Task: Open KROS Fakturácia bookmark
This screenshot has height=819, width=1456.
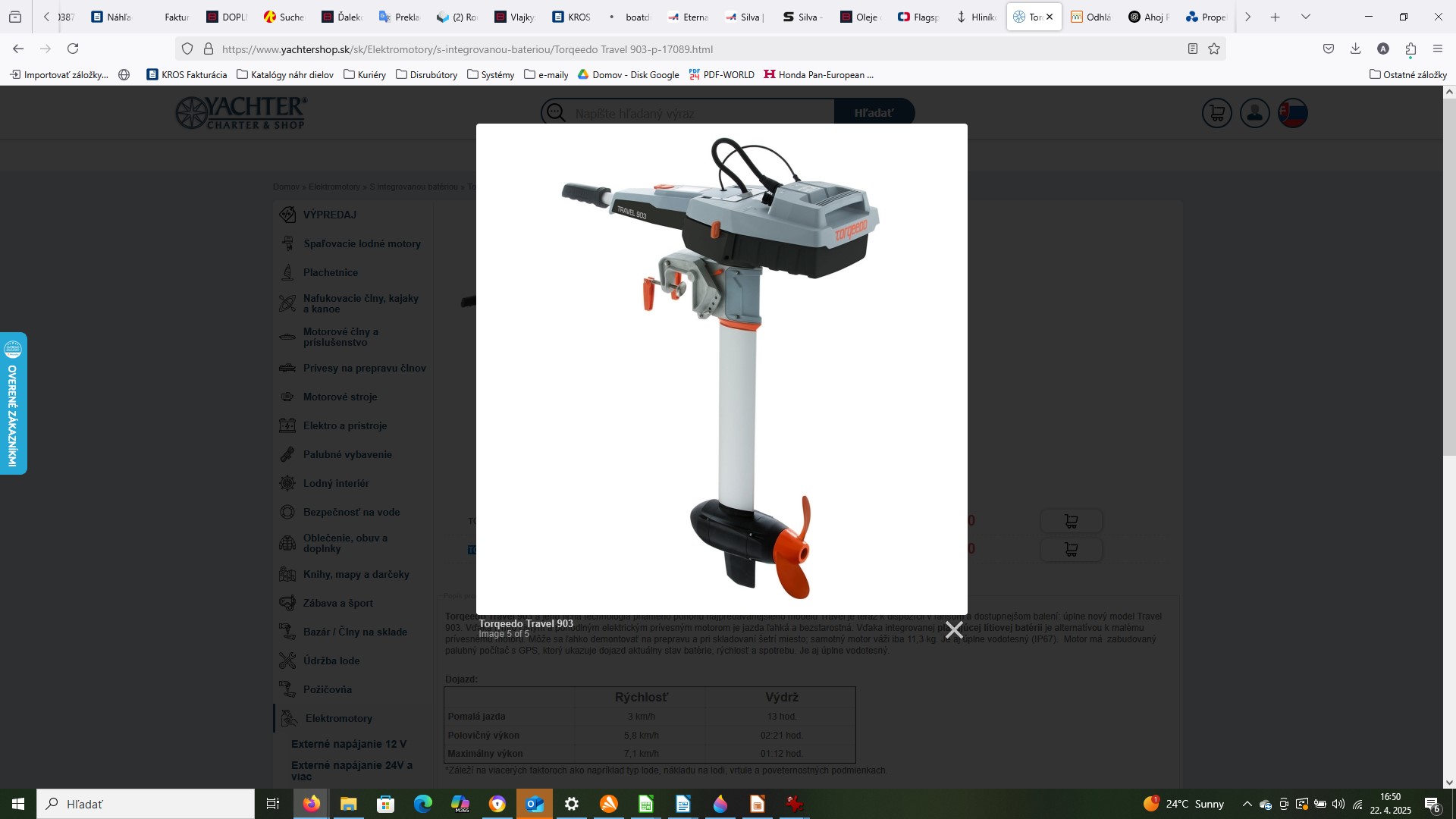Action: pyautogui.click(x=187, y=75)
